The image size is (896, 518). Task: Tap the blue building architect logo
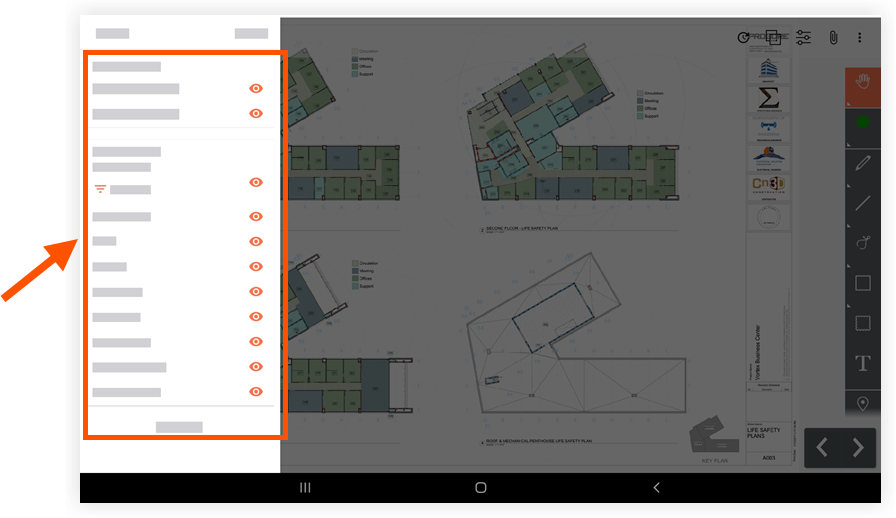[x=769, y=70]
